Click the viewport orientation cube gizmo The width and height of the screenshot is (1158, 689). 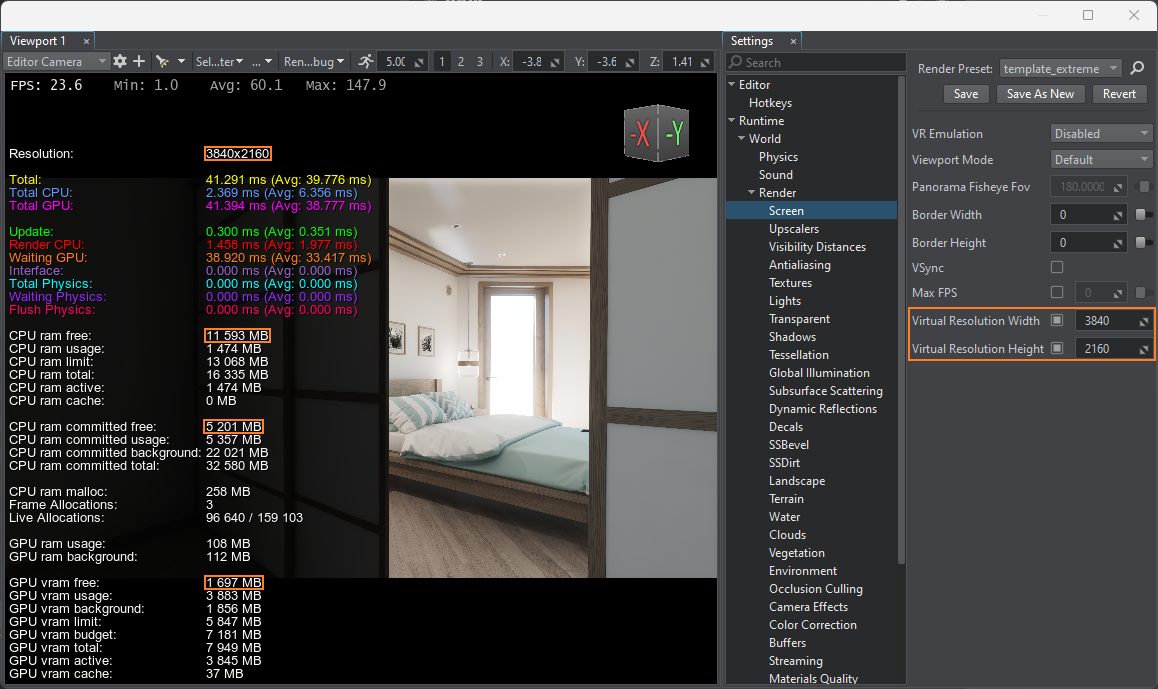(x=657, y=133)
